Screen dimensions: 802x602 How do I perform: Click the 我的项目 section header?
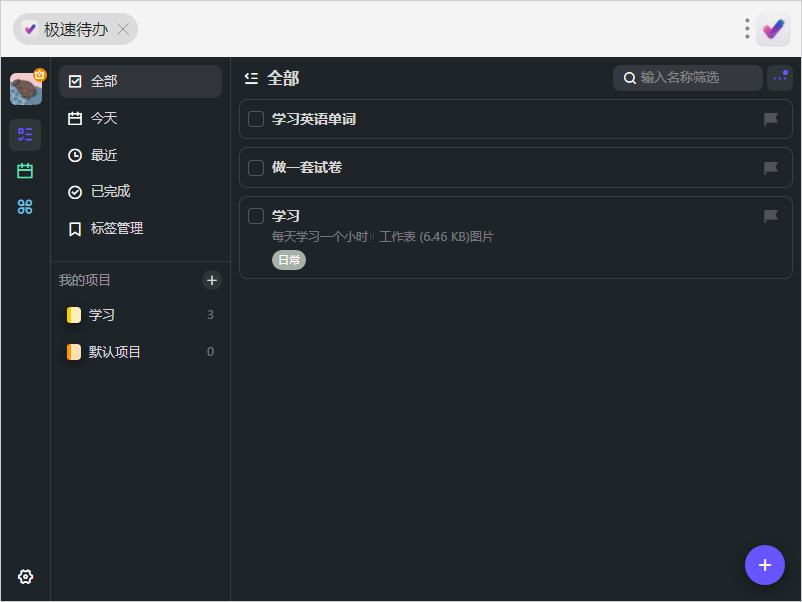point(84,280)
